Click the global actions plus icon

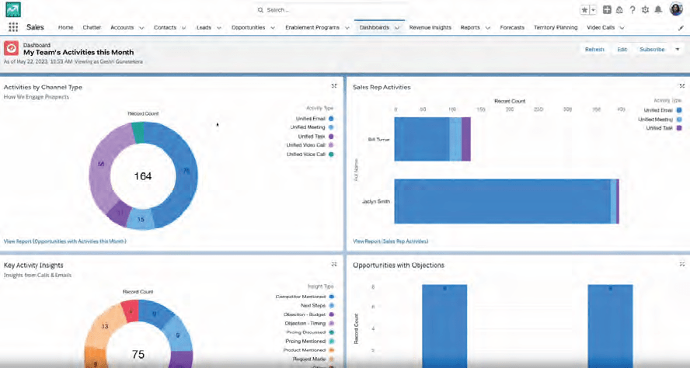tap(607, 10)
